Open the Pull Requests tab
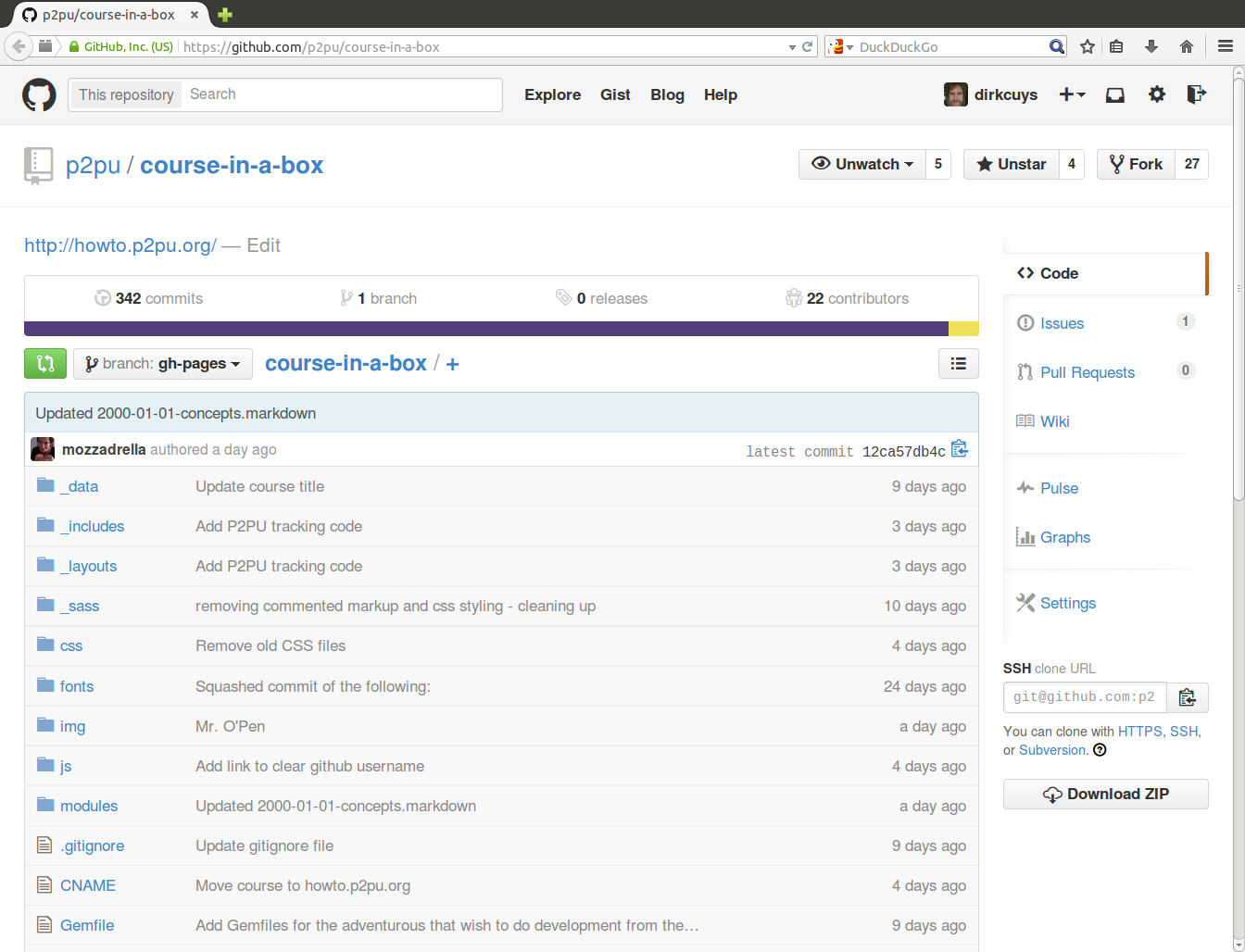This screenshot has width=1245, height=952. pyautogui.click(x=1088, y=372)
